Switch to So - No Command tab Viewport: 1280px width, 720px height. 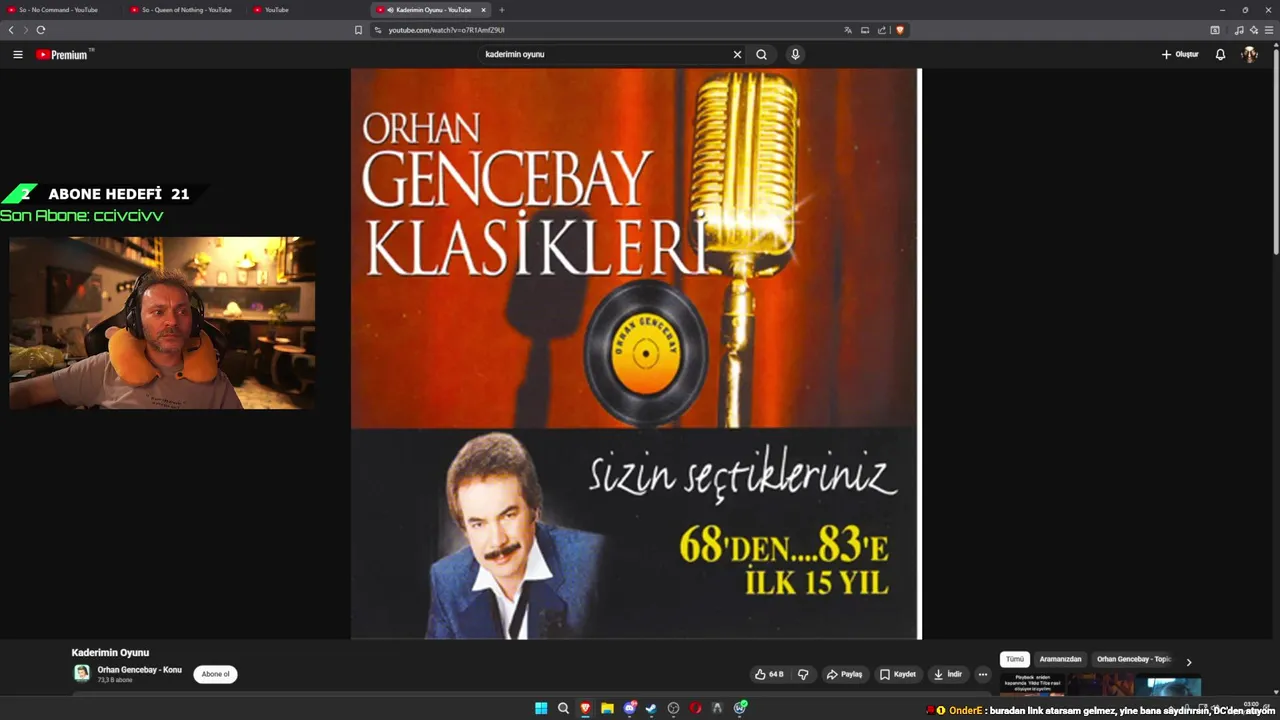click(60, 10)
